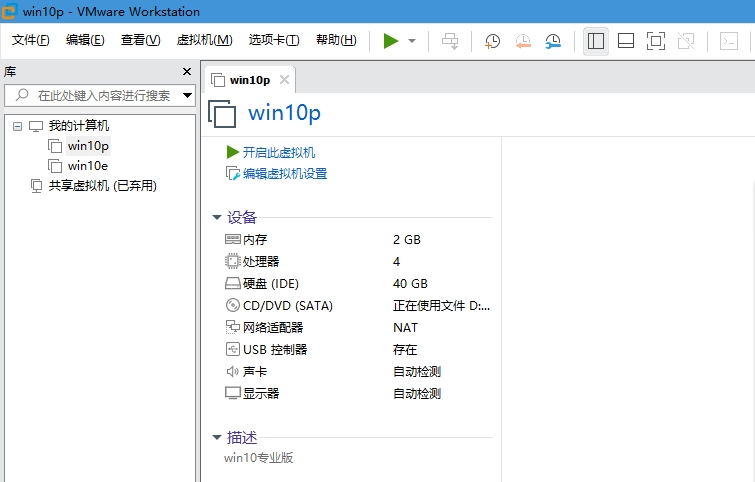Image resolution: width=755 pixels, height=482 pixels.
Task: Click the wrench icon beside 编辑虚拟机设置
Action: [x=233, y=173]
